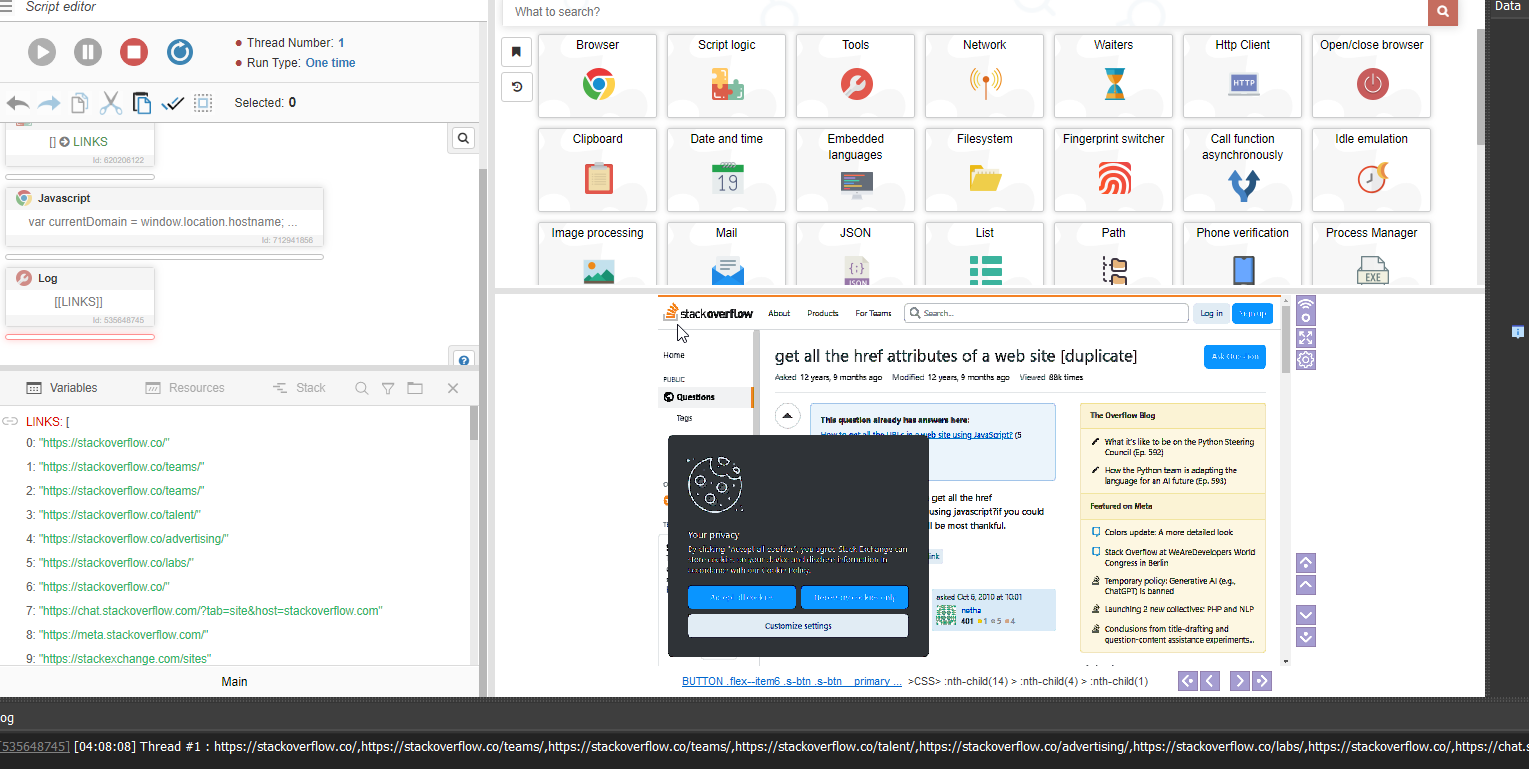Click the filter icon in variables panel
Image resolution: width=1529 pixels, height=769 pixels.
[388, 388]
